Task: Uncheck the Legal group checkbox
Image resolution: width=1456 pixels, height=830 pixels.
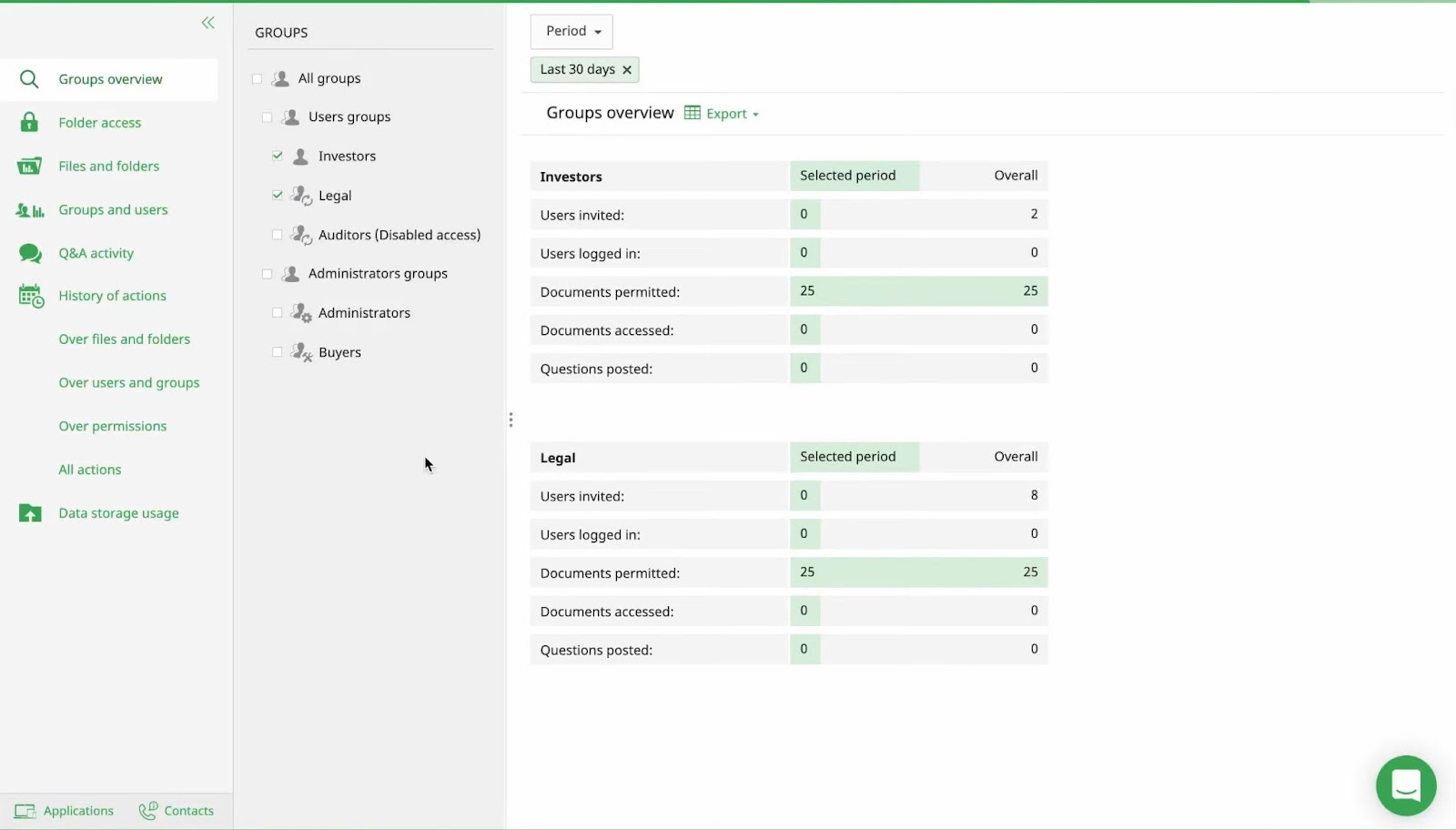Action: (x=278, y=195)
